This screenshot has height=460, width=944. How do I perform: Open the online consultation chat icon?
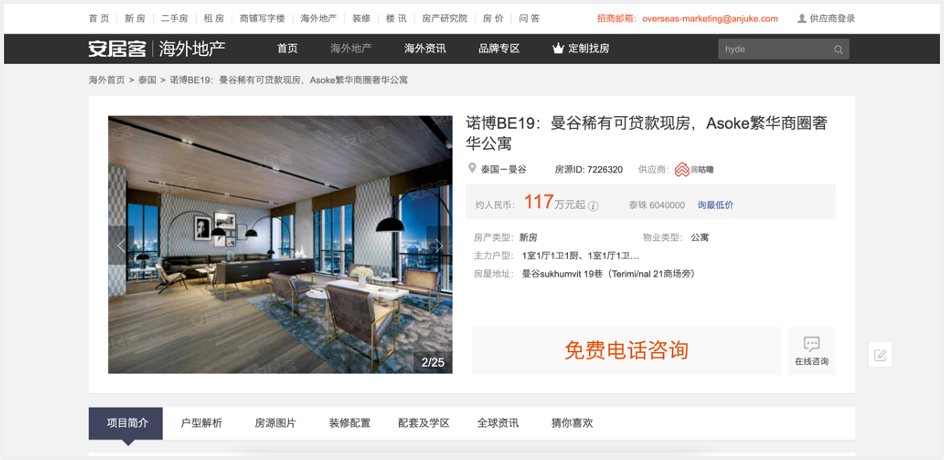coord(811,344)
